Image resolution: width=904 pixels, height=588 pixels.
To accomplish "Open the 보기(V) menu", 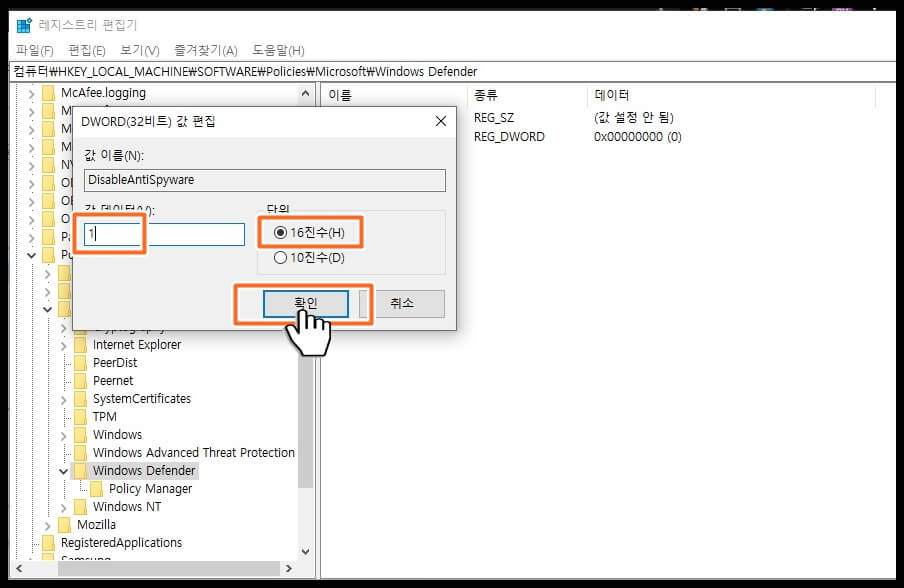I will click(x=140, y=51).
